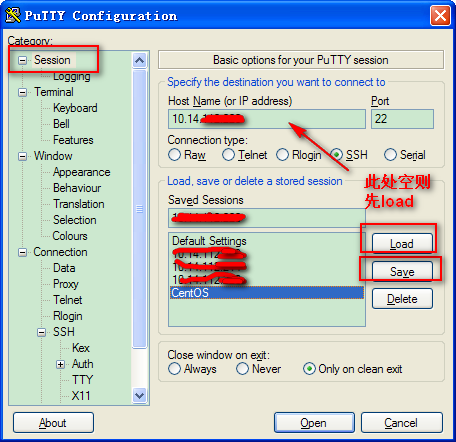Image resolution: width=456 pixels, height=442 pixels.
Task: Click the PuTTY icon in title bar
Action: click(x=13, y=15)
